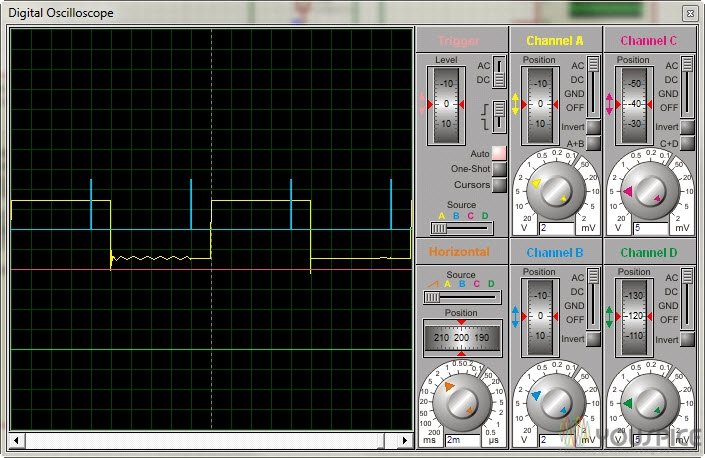Toggle Channel A Invert button
The image size is (705, 458).
(x=593, y=127)
